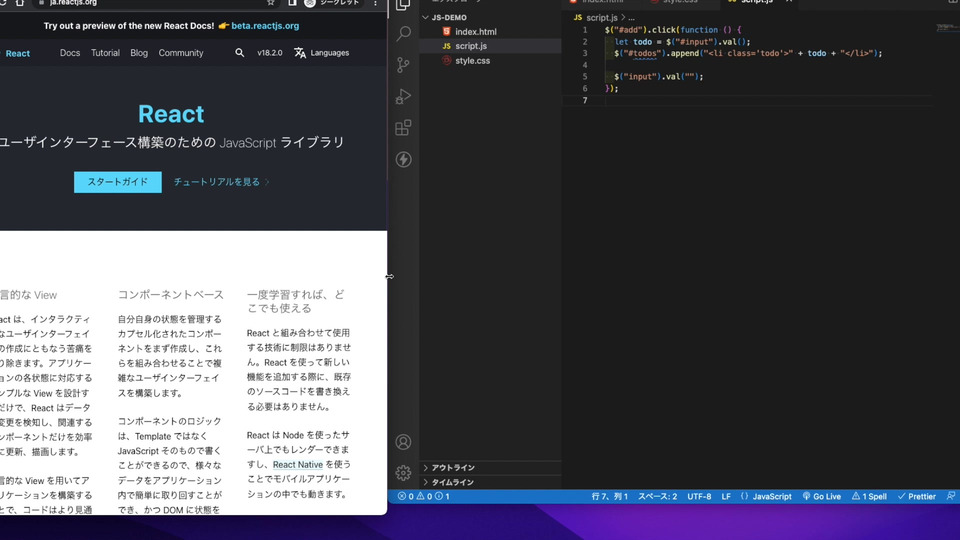The height and width of the screenshot is (540, 960).
Task: Click React Native link in text
Action: click(298, 464)
